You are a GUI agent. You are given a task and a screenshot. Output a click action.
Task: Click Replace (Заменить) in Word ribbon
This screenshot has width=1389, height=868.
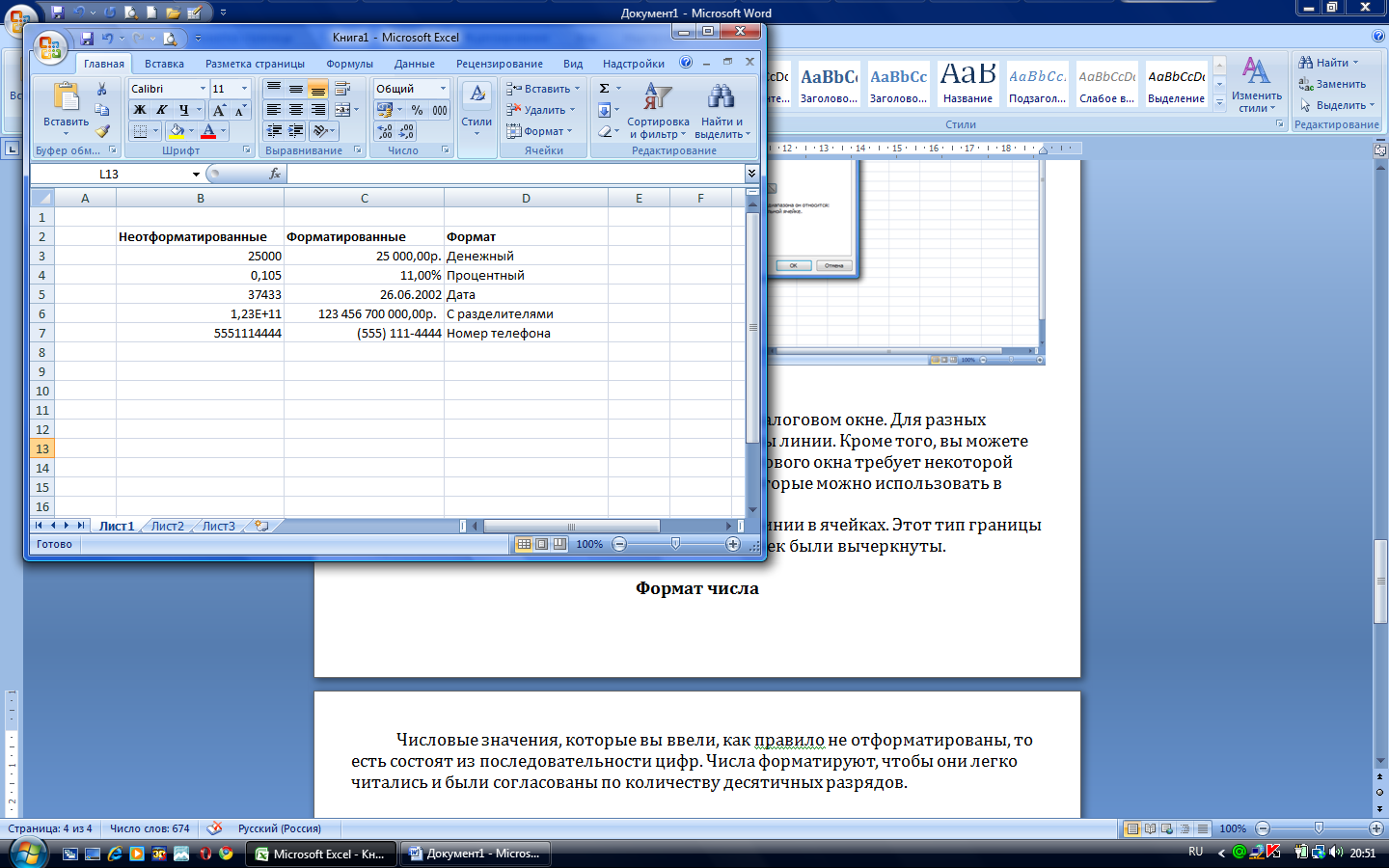click(1332, 84)
